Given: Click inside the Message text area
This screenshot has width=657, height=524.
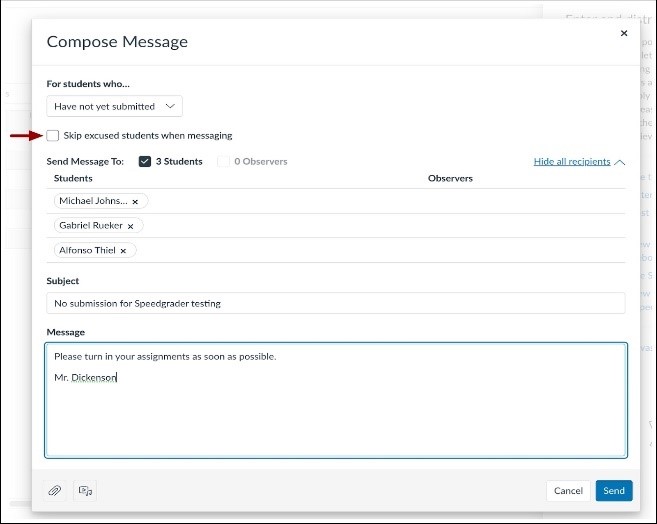Looking at the screenshot, I should [336, 400].
